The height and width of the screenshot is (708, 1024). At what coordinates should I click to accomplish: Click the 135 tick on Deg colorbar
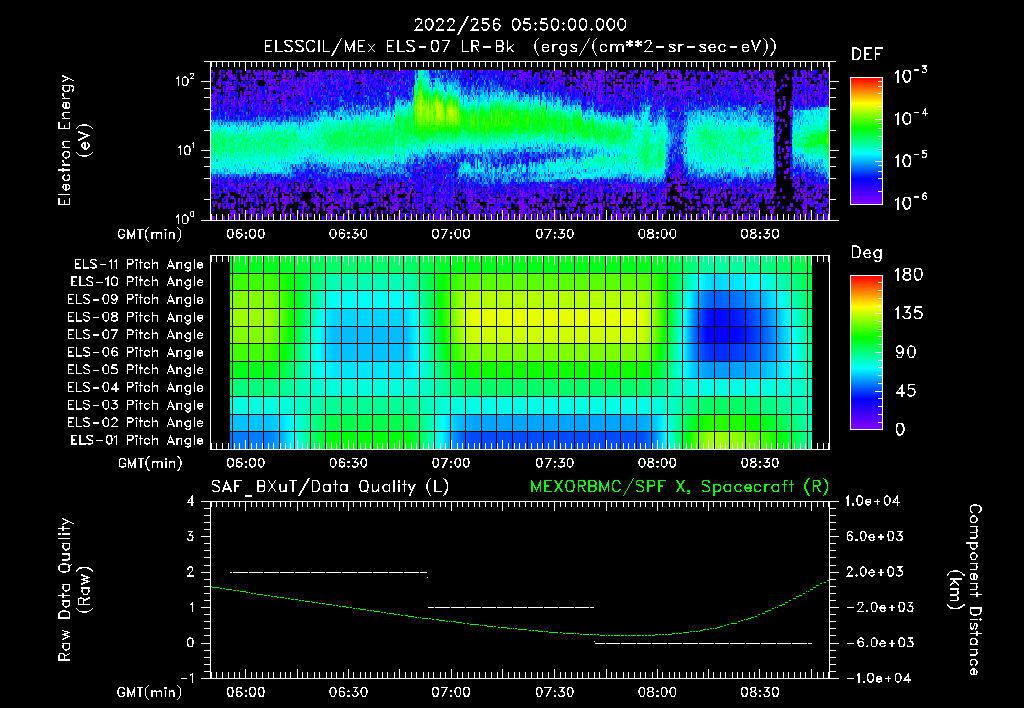[908, 314]
